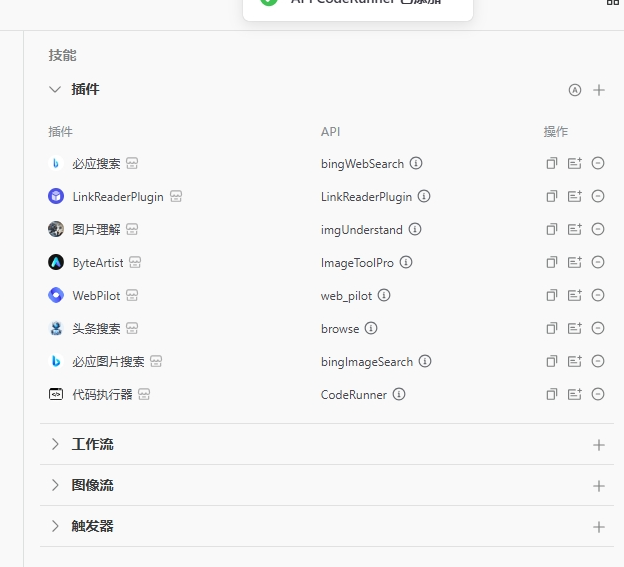Select the 必应搜索 plugin name

click(x=96, y=164)
